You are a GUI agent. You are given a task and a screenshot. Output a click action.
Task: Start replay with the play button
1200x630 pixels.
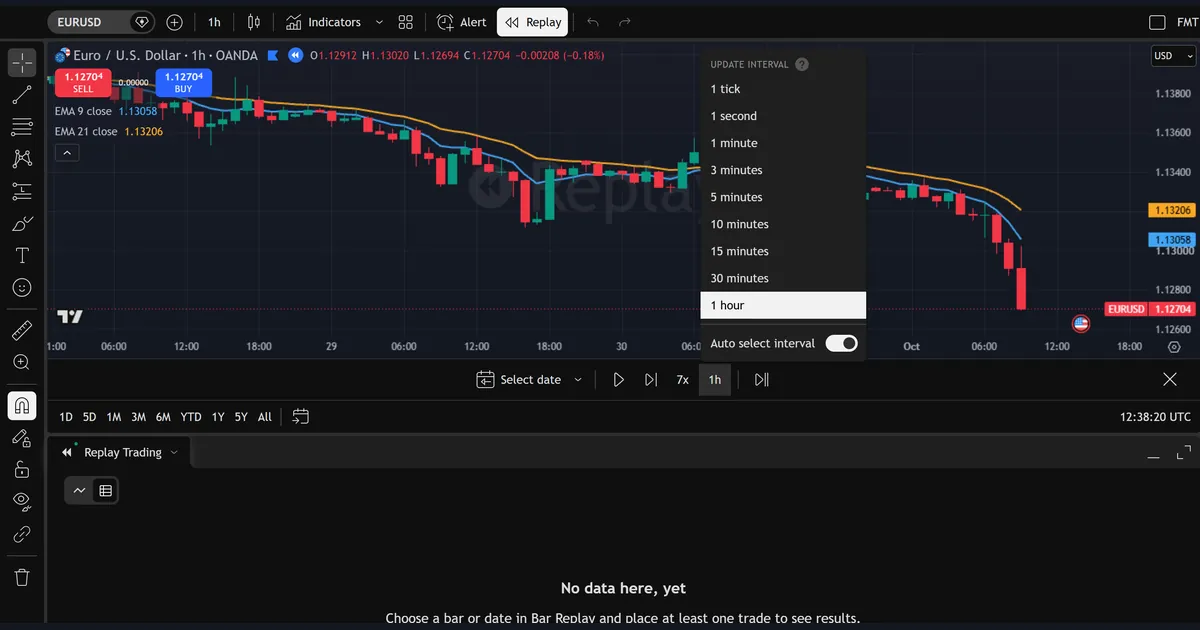point(619,380)
